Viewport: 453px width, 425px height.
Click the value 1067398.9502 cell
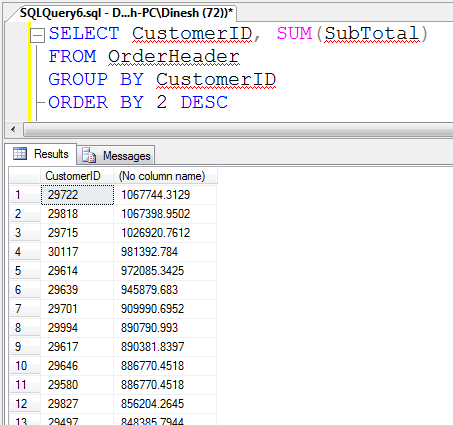(x=165, y=214)
